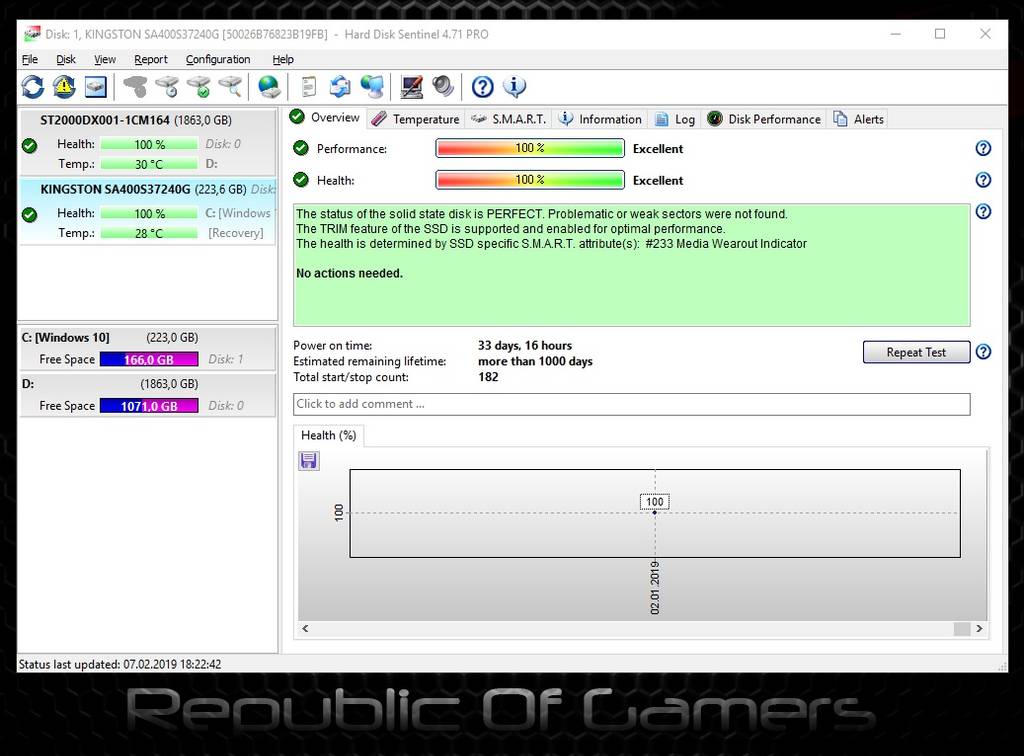
Task: Click the help icon beside Health Excellent row
Action: pos(983,180)
